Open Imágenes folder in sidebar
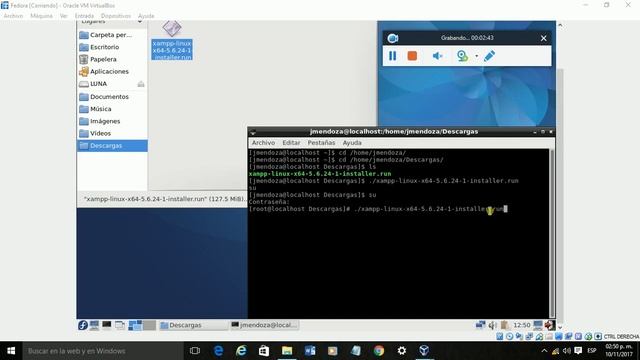640x360 pixels. tap(112, 121)
